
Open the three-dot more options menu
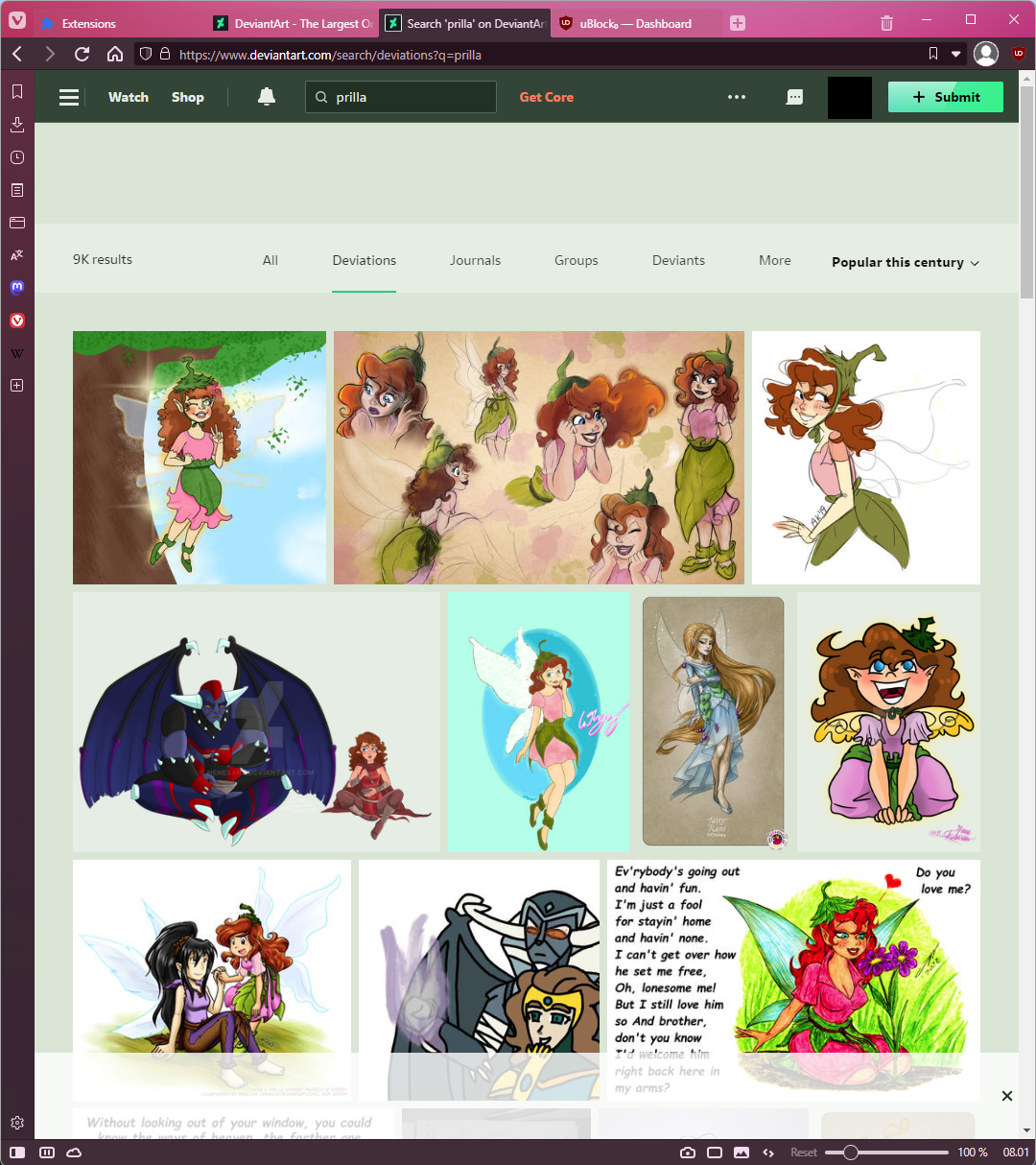point(737,97)
